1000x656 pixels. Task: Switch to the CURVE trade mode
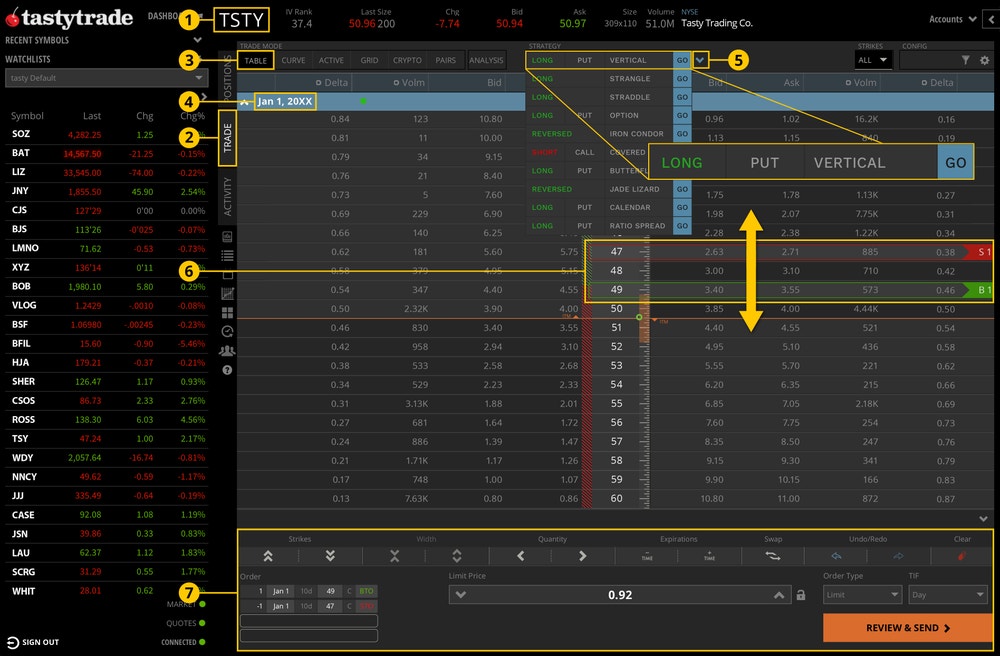click(293, 60)
